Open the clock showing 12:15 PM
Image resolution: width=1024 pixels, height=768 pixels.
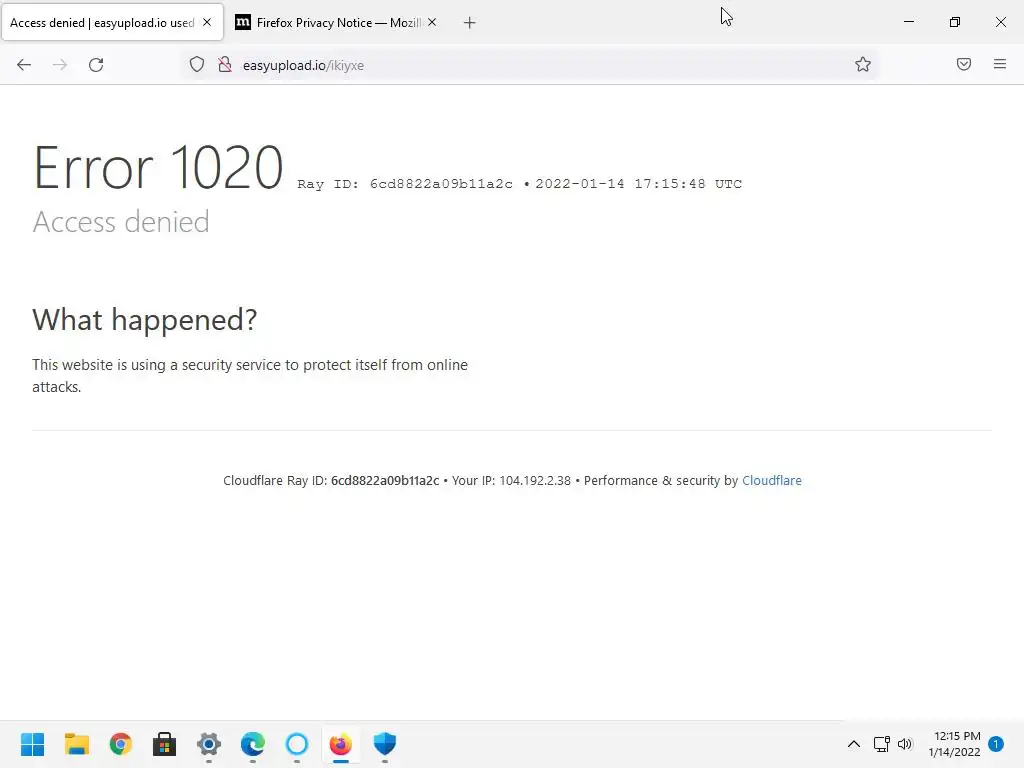954,744
